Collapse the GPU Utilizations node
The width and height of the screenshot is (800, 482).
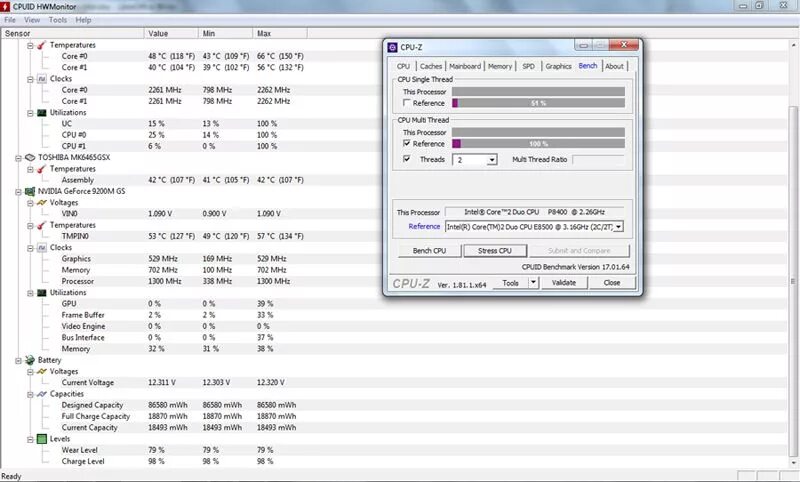[30, 293]
